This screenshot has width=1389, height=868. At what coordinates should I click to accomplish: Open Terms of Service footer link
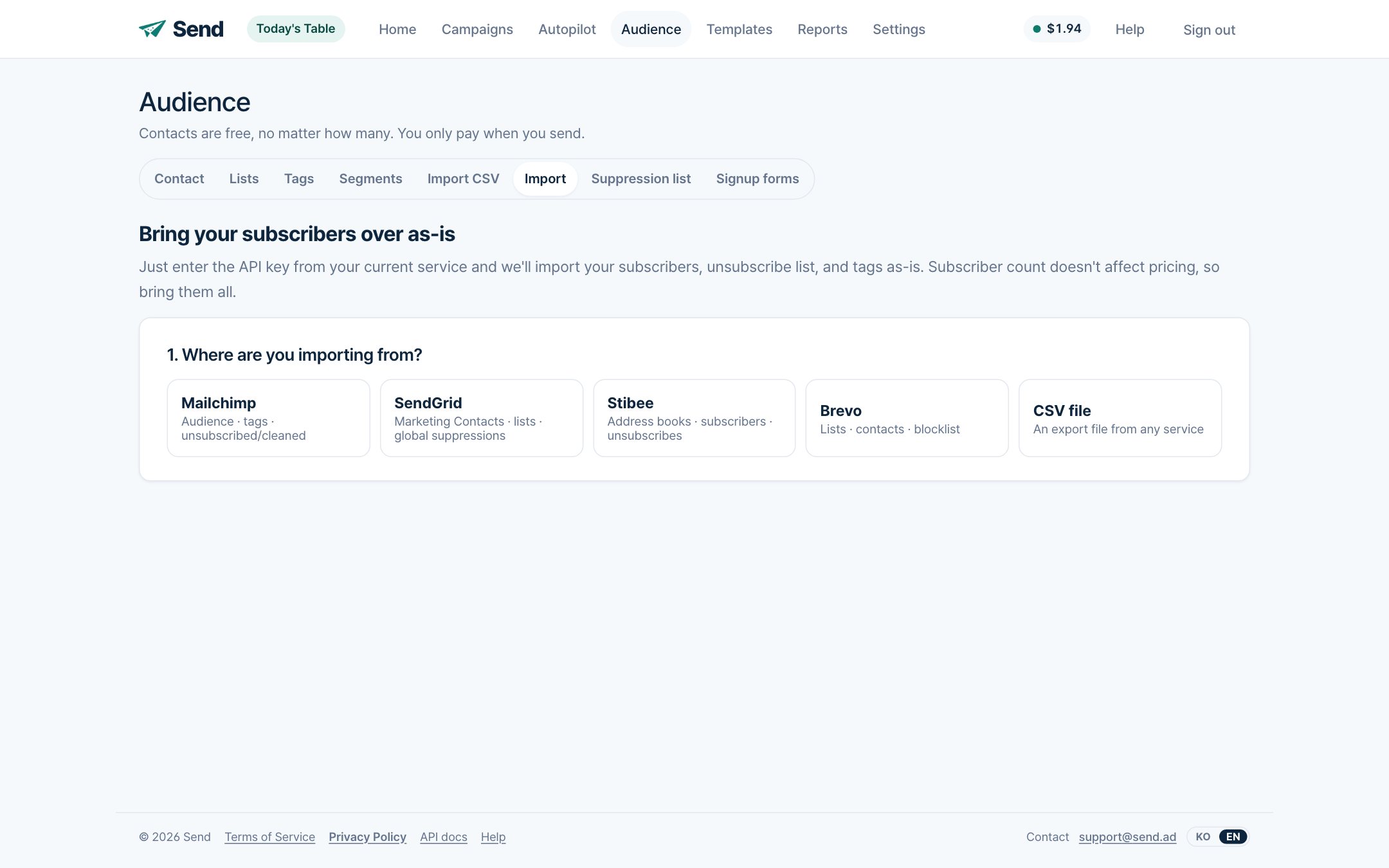269,837
